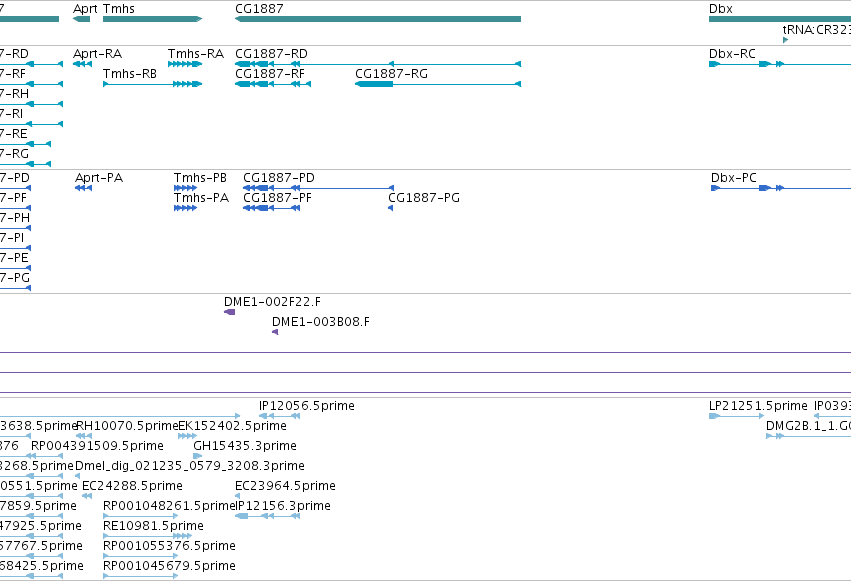Select the CG1887-PG small arrow marker
851x581 pixels.
[x=391, y=208]
